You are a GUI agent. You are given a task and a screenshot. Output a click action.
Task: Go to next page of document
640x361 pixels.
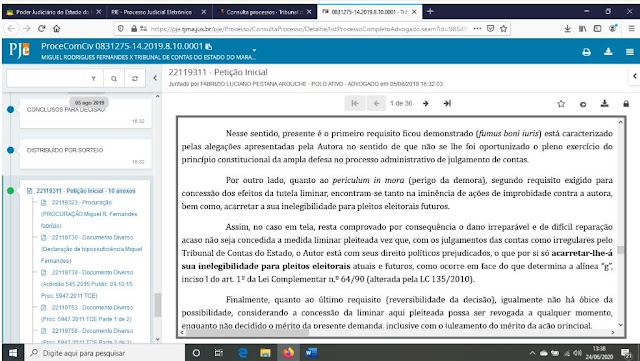(426, 103)
